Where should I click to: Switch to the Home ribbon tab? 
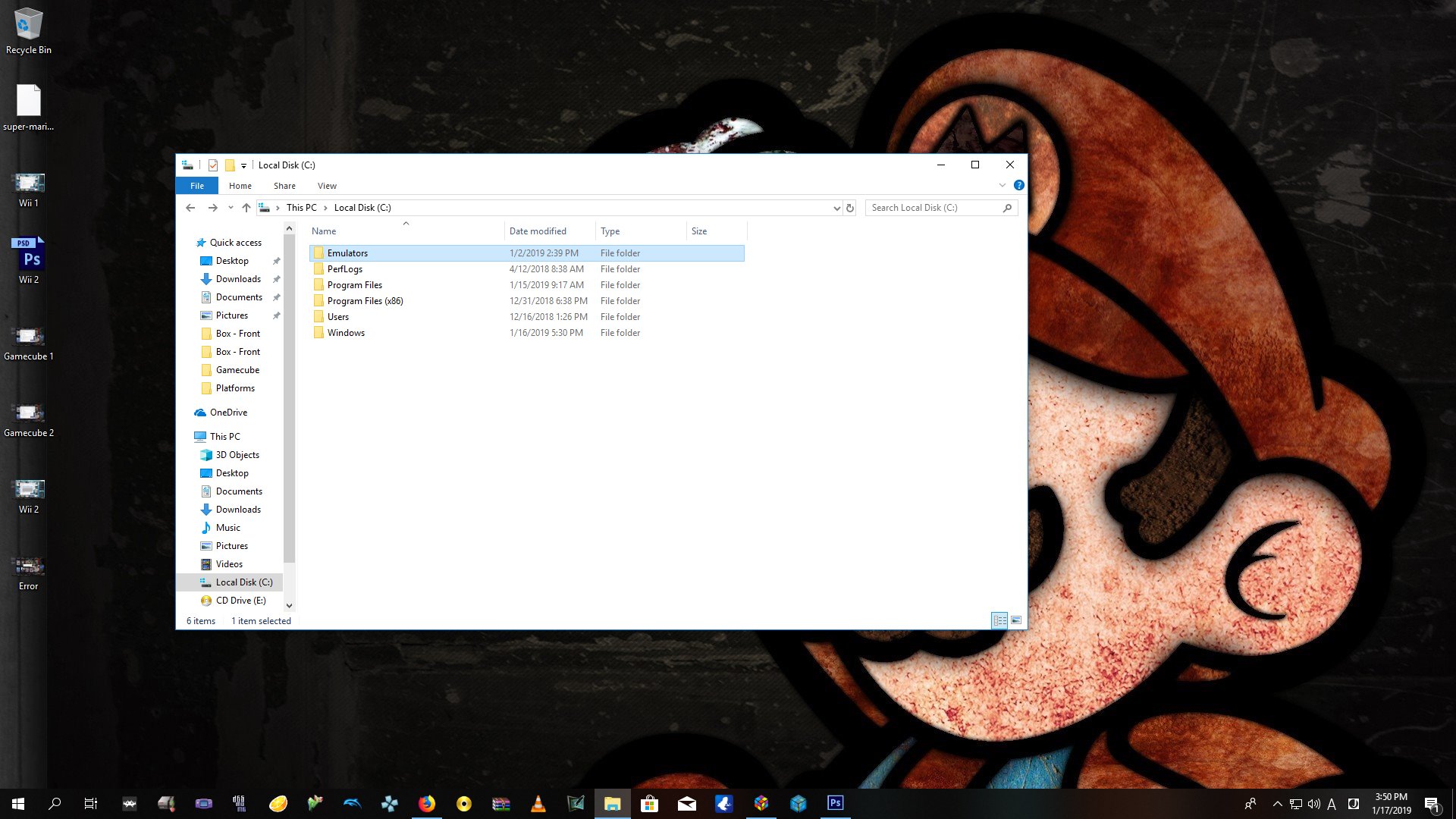pos(240,186)
